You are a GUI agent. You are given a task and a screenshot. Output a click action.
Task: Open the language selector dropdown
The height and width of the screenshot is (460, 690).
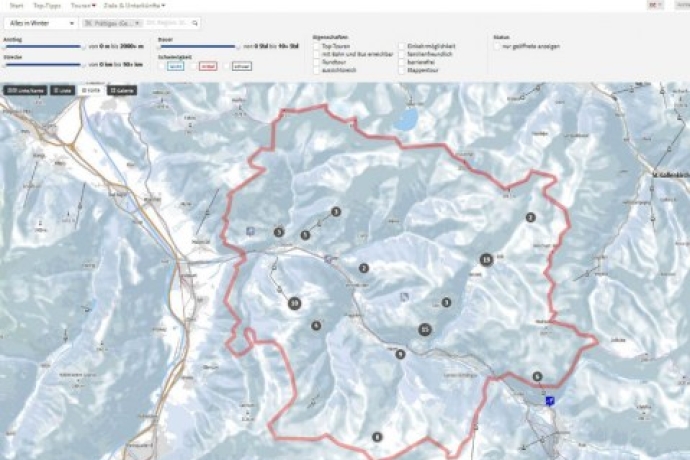click(656, 5)
